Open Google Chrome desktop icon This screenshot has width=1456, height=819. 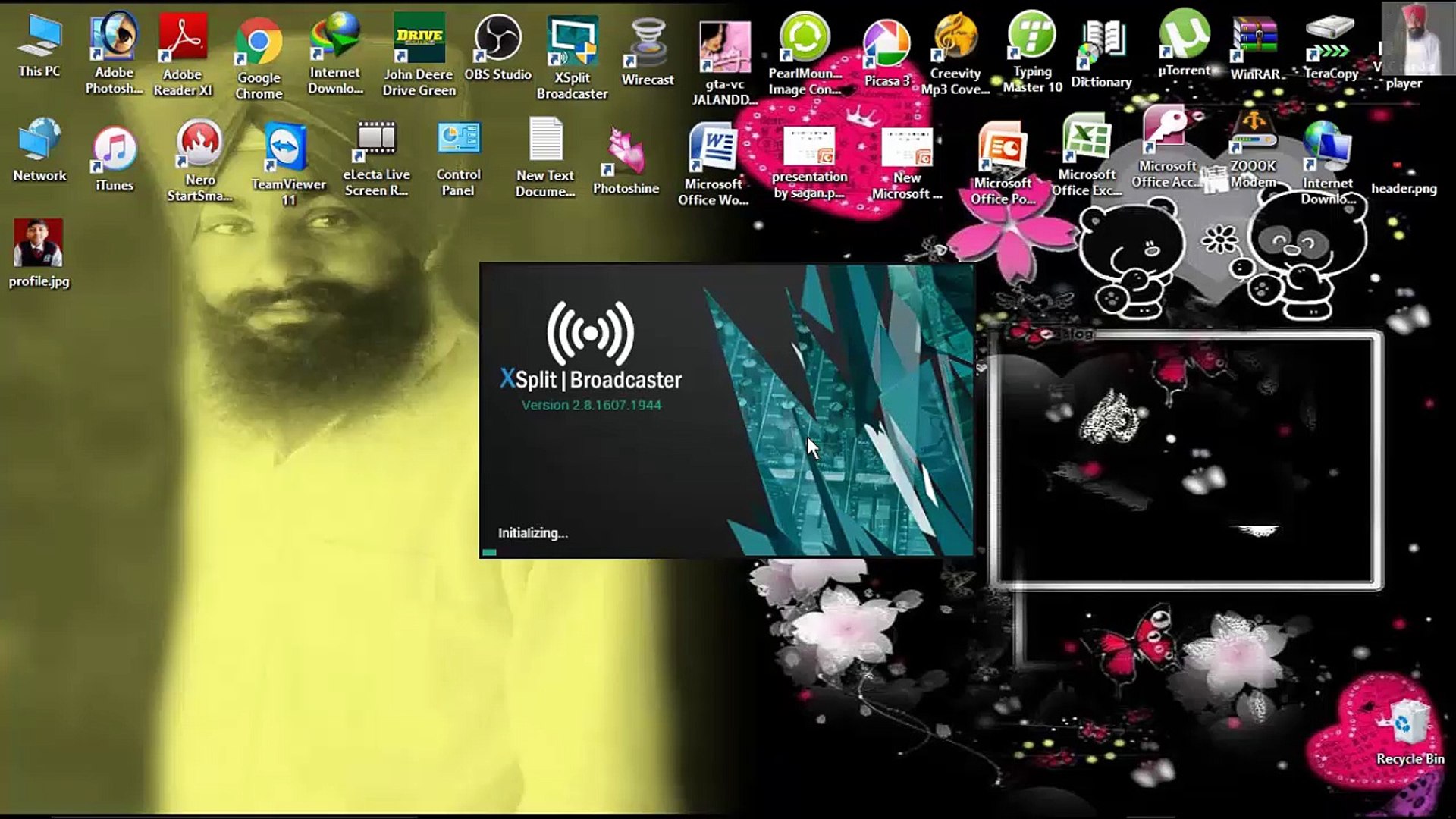point(259,59)
